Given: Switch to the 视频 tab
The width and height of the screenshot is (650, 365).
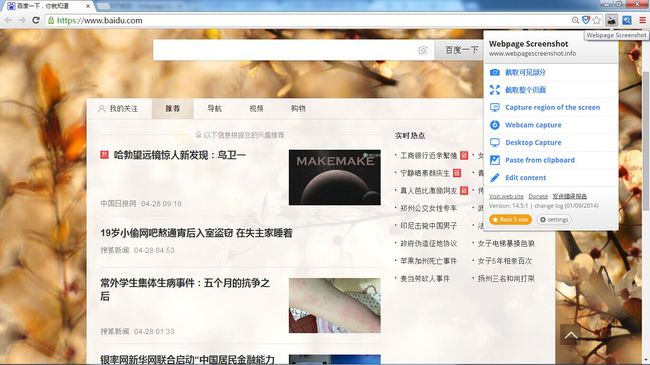Looking at the screenshot, I should [256, 109].
